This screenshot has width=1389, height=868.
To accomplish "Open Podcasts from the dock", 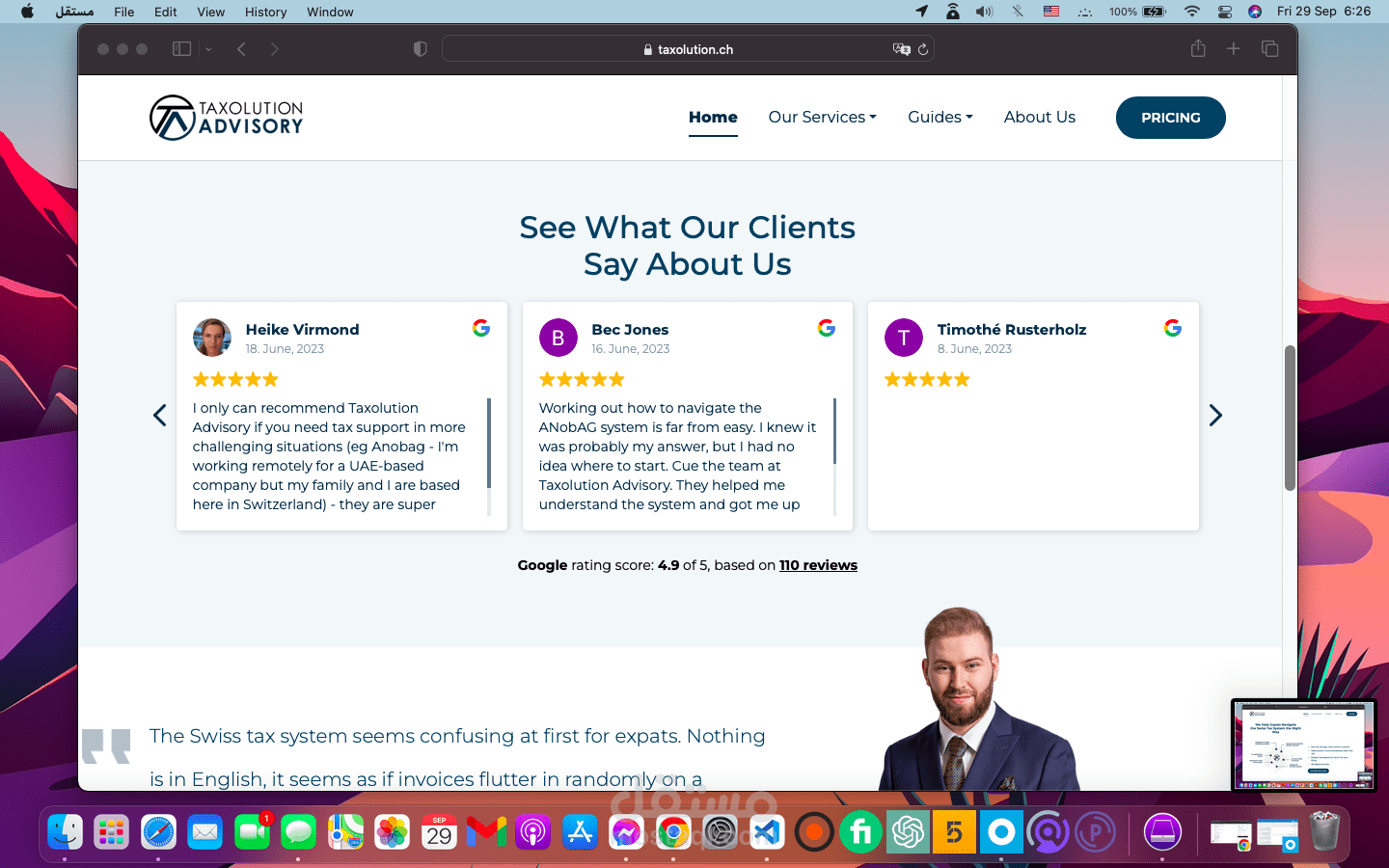I will coord(532,831).
